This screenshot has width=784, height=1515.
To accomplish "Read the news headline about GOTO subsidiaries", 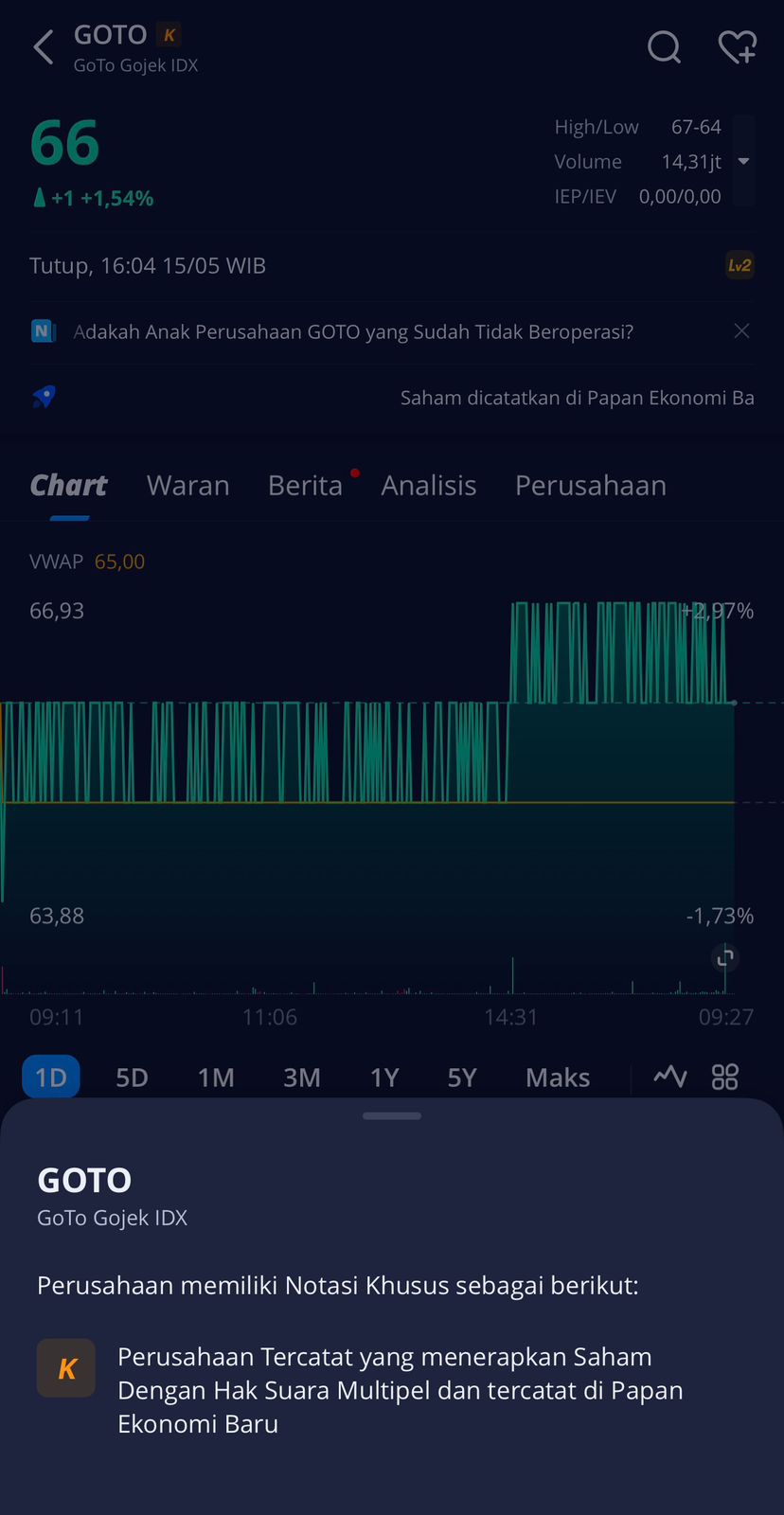I will (x=353, y=331).
